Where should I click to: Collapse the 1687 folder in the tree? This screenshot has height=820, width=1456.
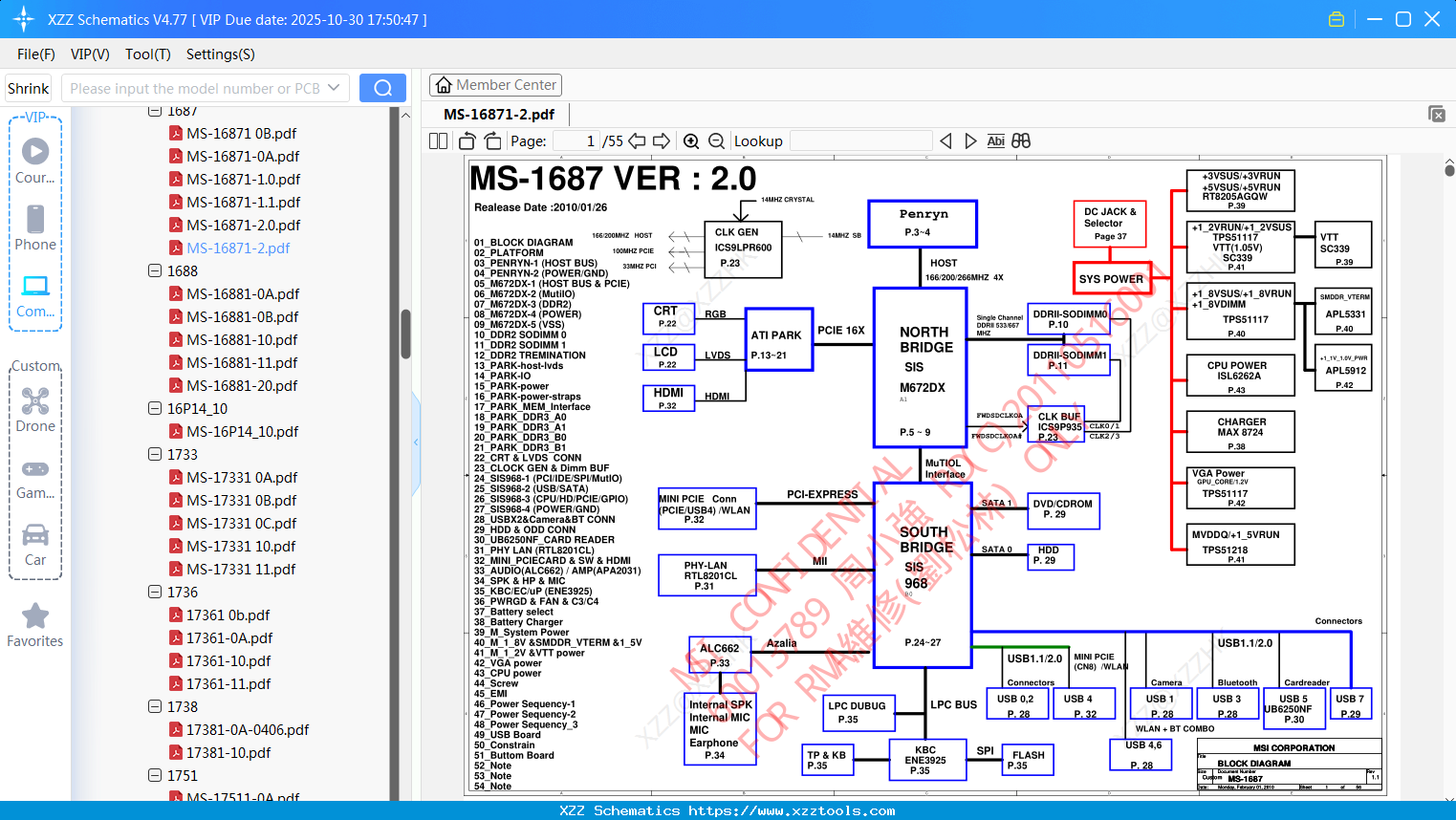pos(154,110)
